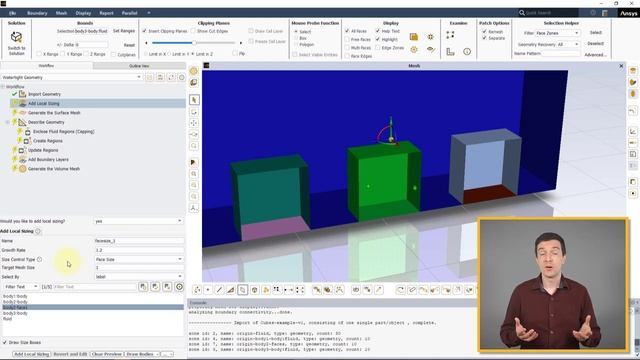Click the select pointer tool in viewport toolbar
640x360 pixels.
194,100
